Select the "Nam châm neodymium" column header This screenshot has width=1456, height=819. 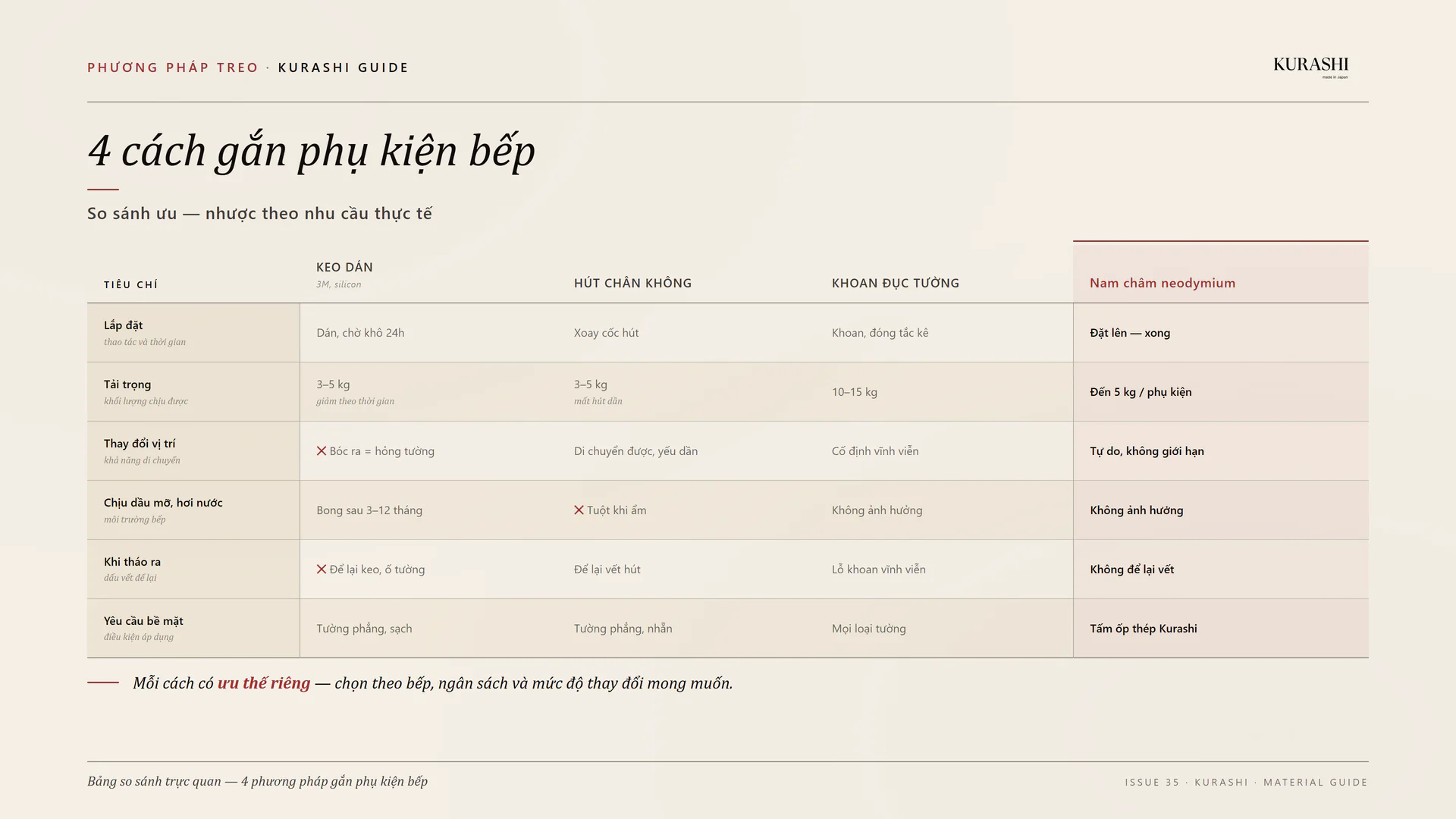point(1163,283)
